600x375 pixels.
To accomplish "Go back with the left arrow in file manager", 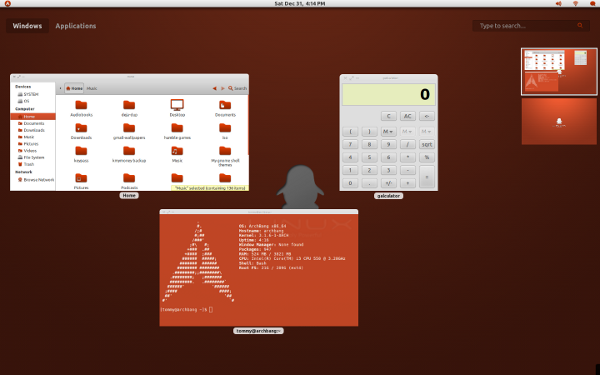I will [x=215, y=88].
